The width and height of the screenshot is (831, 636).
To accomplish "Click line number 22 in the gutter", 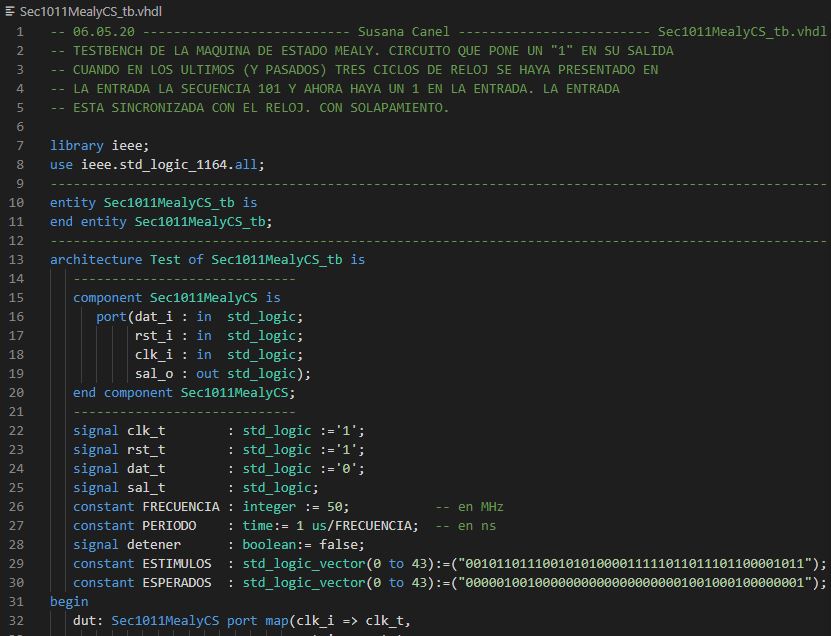I will pos(19,430).
